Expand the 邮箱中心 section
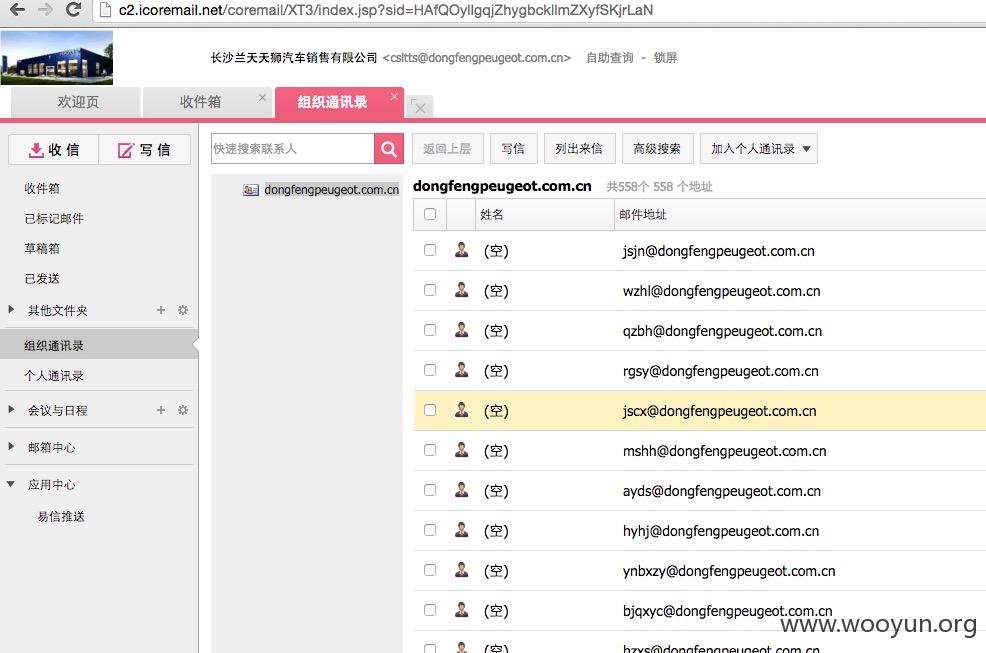The width and height of the screenshot is (986, 653). point(11,446)
